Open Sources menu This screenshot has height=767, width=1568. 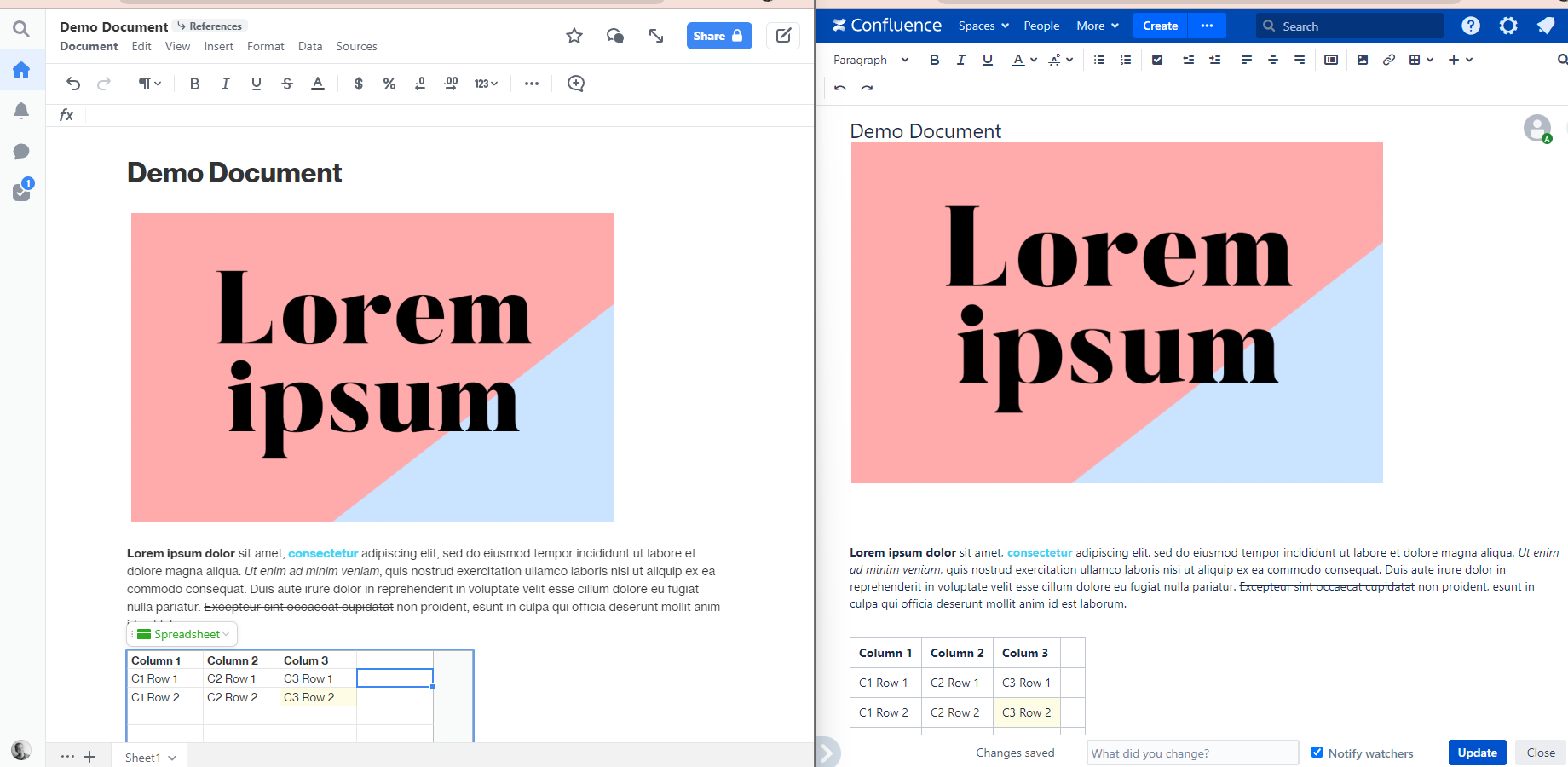click(356, 46)
